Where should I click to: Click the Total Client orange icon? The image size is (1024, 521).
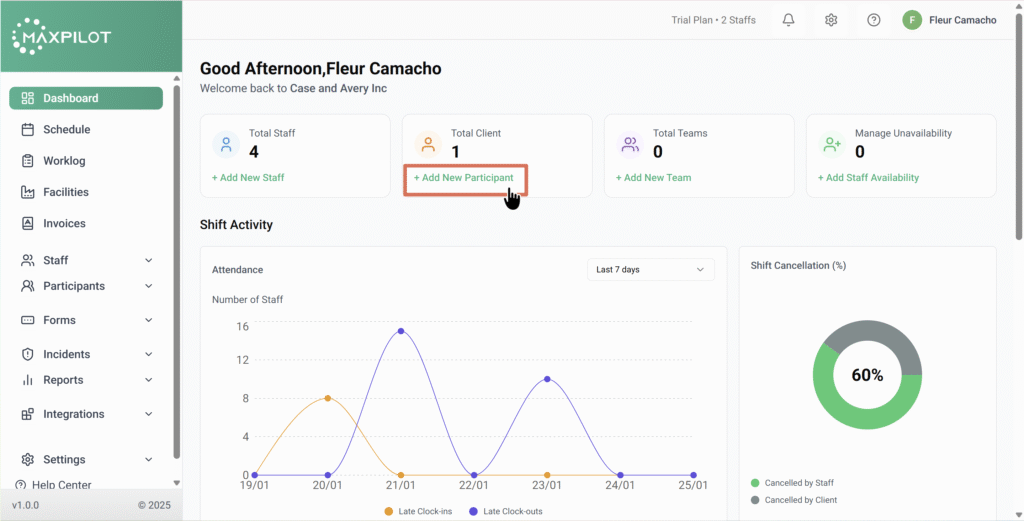[x=428, y=145]
